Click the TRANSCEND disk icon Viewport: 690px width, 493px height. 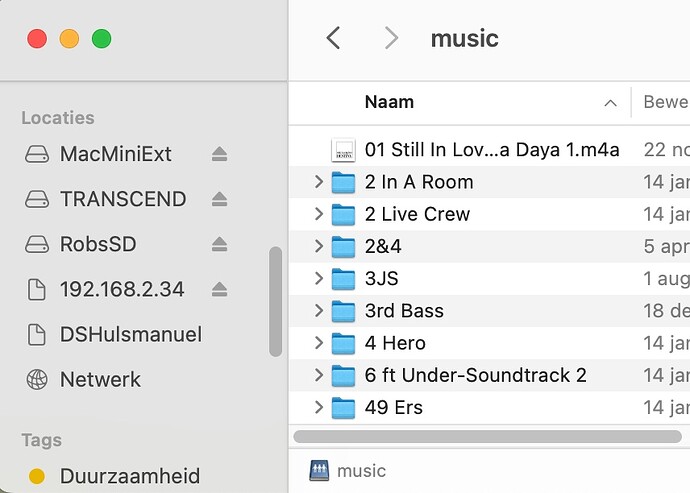pyautogui.click(x=37, y=199)
